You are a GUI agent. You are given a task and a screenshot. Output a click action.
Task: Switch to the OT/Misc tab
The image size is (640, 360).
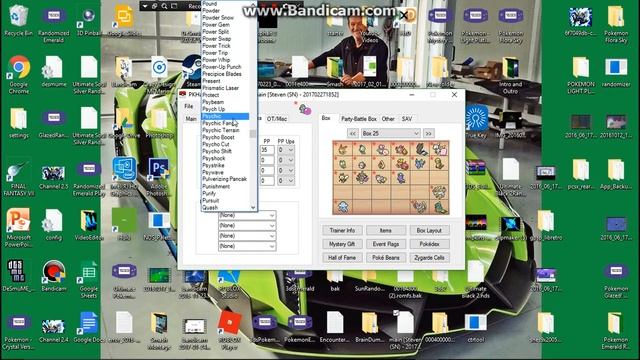277,119
